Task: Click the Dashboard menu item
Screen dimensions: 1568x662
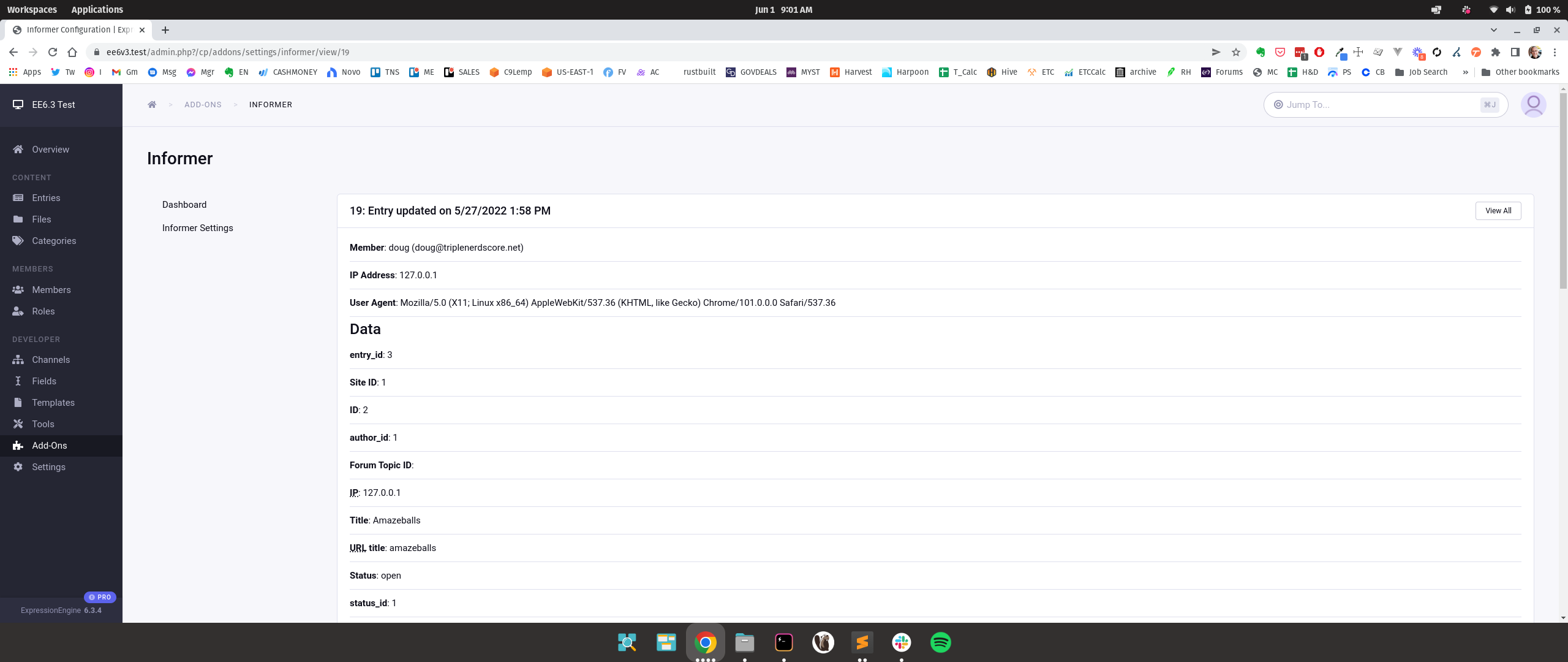Action: 184,204
